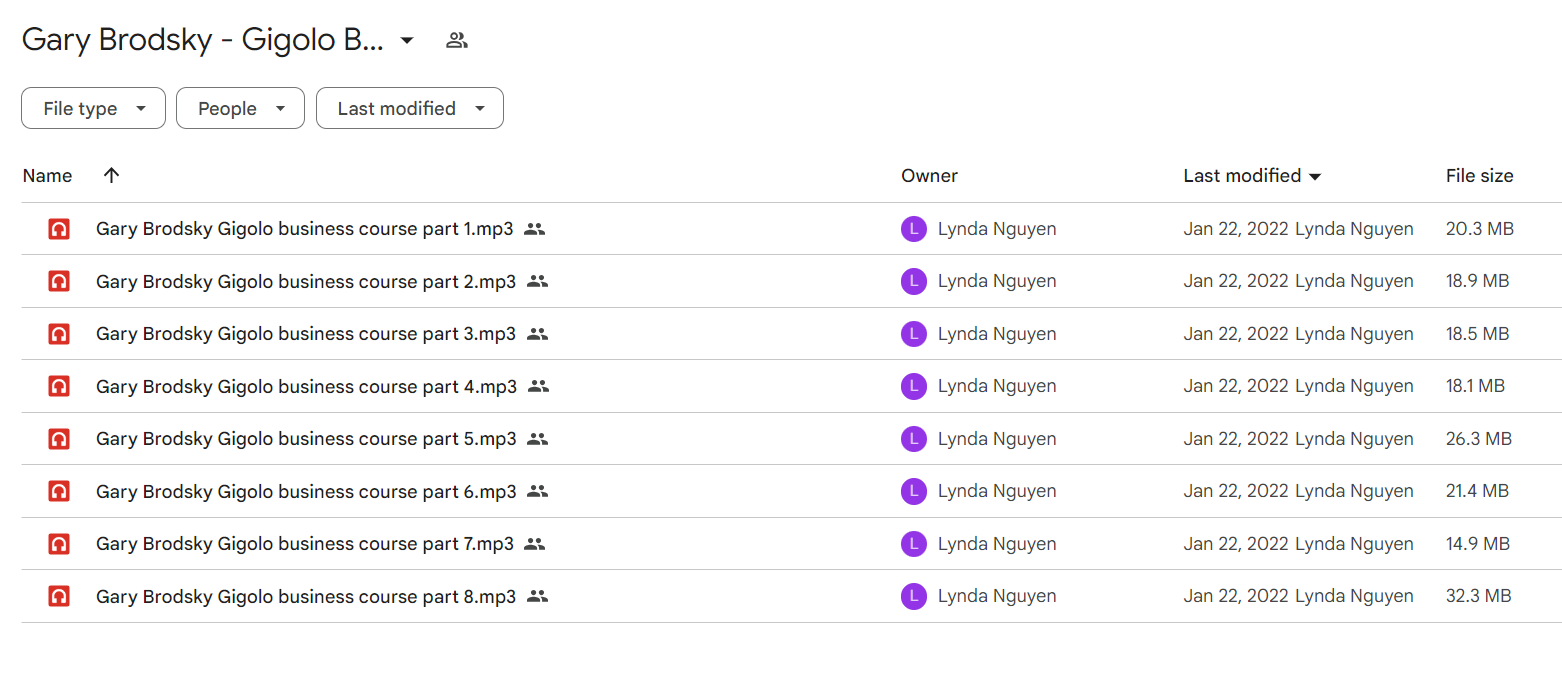Click the 32.3 MB file size

tap(1478, 596)
